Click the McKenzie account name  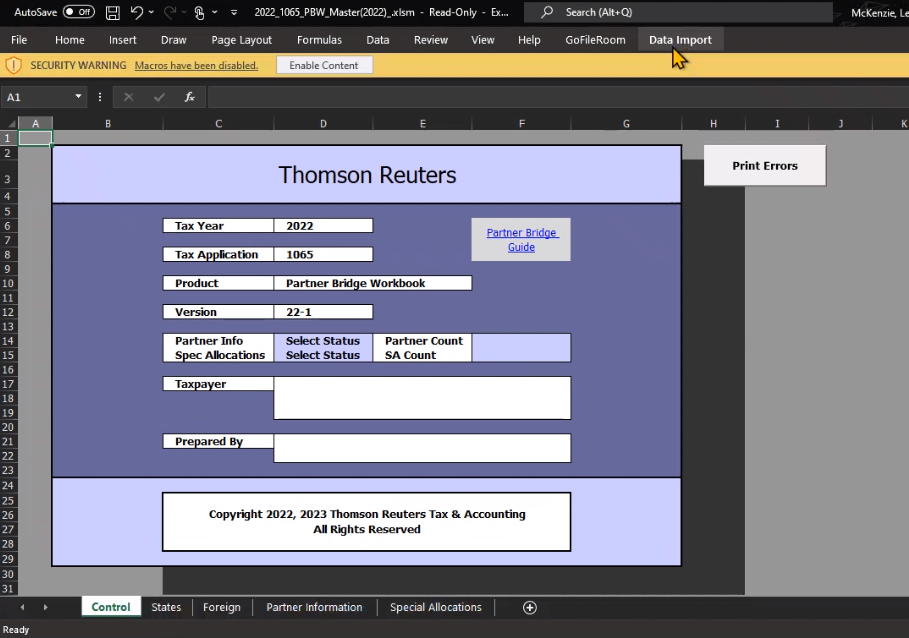tap(879, 13)
